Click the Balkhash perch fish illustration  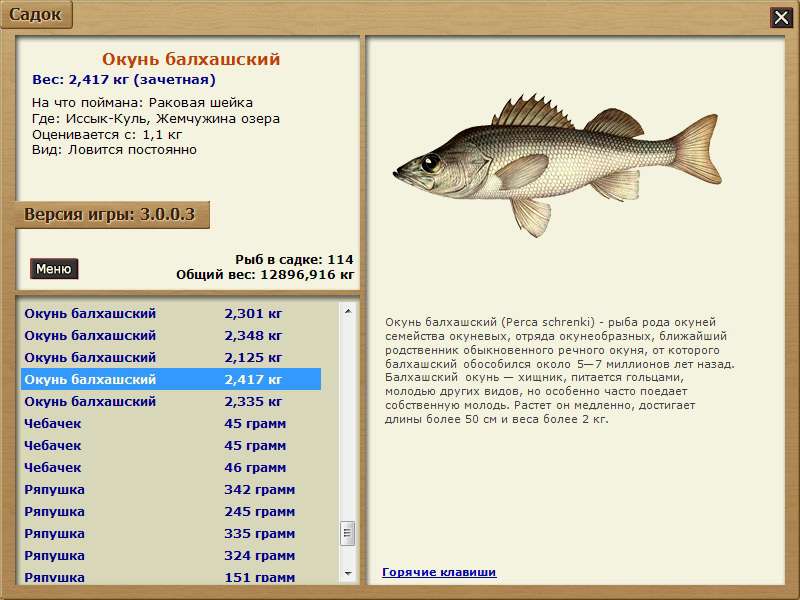click(x=555, y=165)
